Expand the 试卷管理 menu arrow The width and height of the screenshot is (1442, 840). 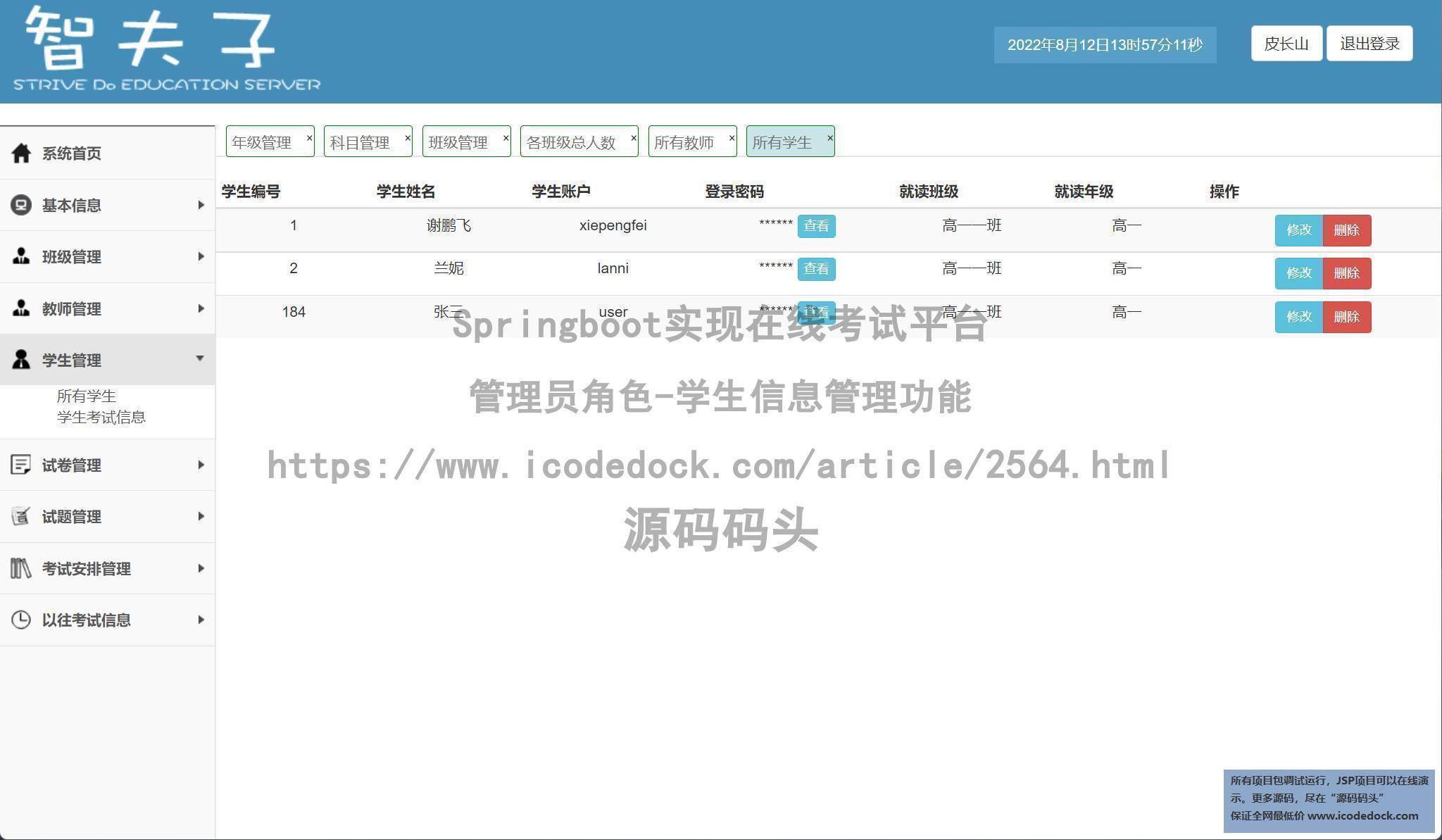click(x=201, y=465)
